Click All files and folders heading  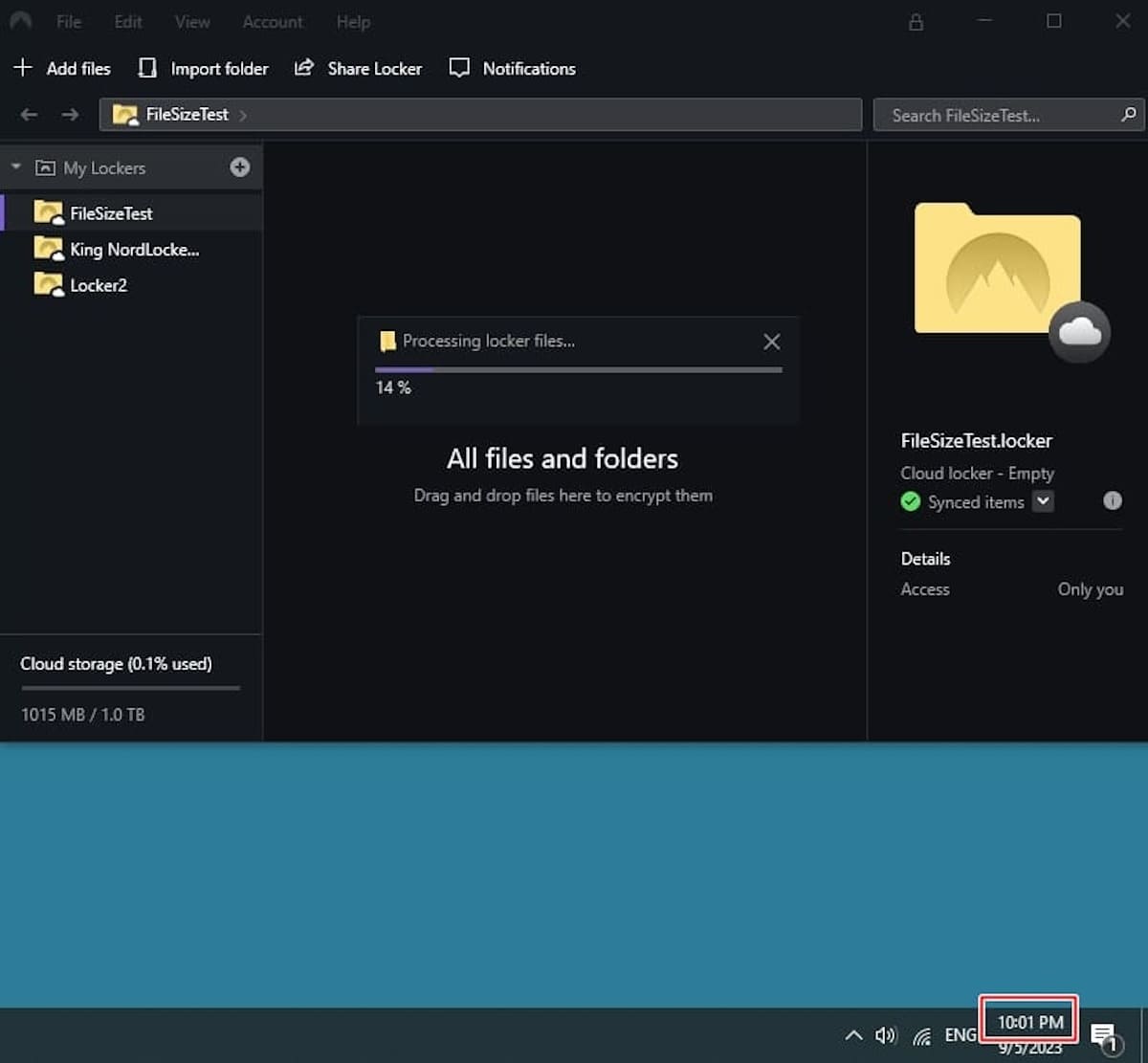[x=563, y=458]
